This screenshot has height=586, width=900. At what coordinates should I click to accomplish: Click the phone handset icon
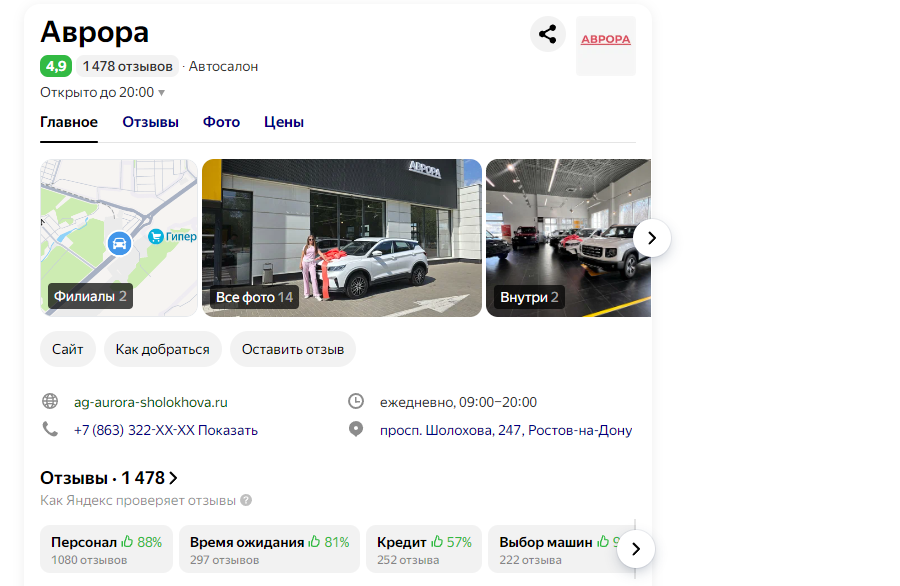coord(50,429)
